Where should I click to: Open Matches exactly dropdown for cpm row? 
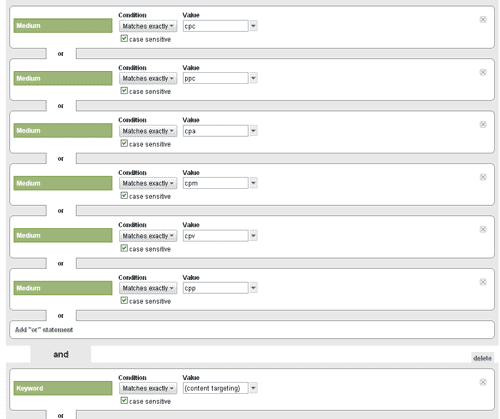(148, 183)
